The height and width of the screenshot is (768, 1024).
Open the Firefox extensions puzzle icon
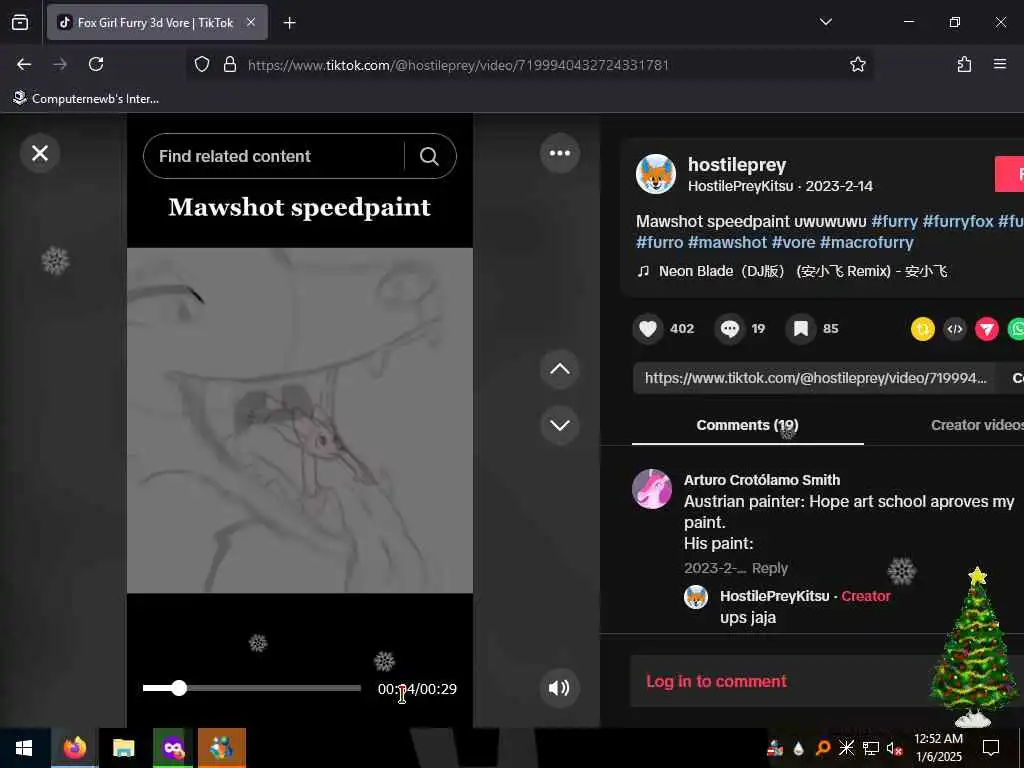pyautogui.click(x=964, y=64)
